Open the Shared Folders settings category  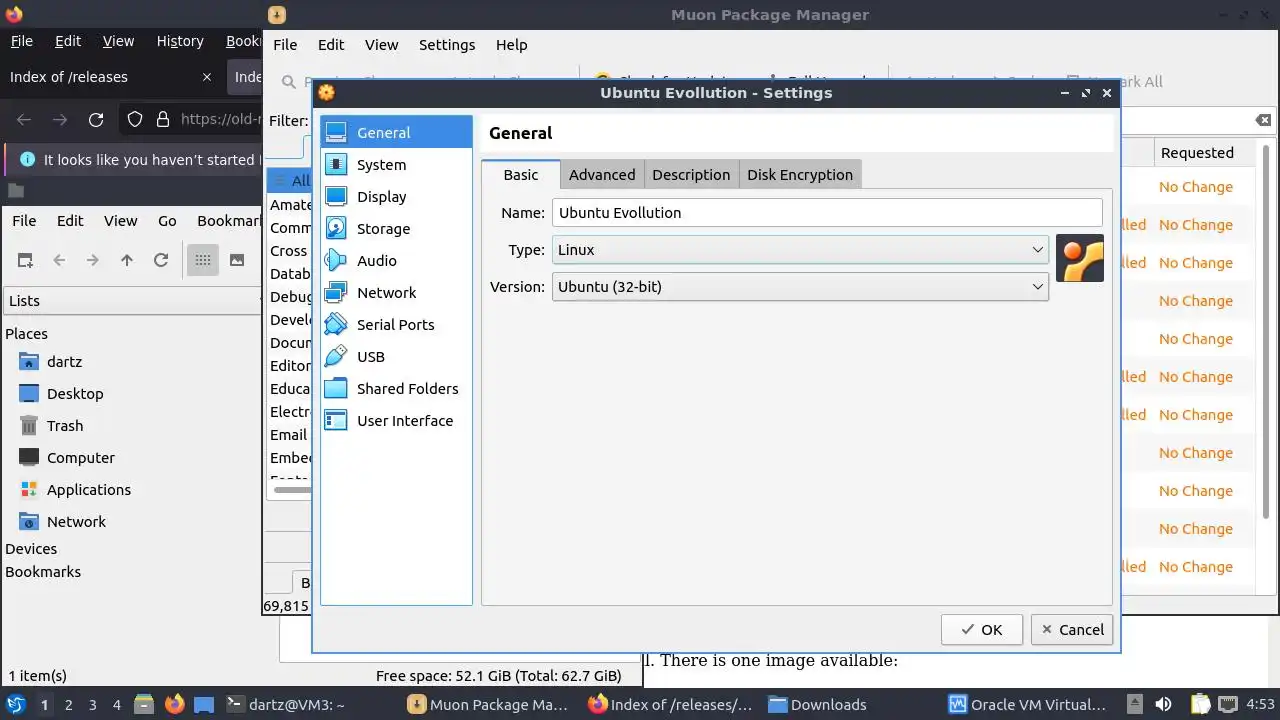click(x=396, y=388)
